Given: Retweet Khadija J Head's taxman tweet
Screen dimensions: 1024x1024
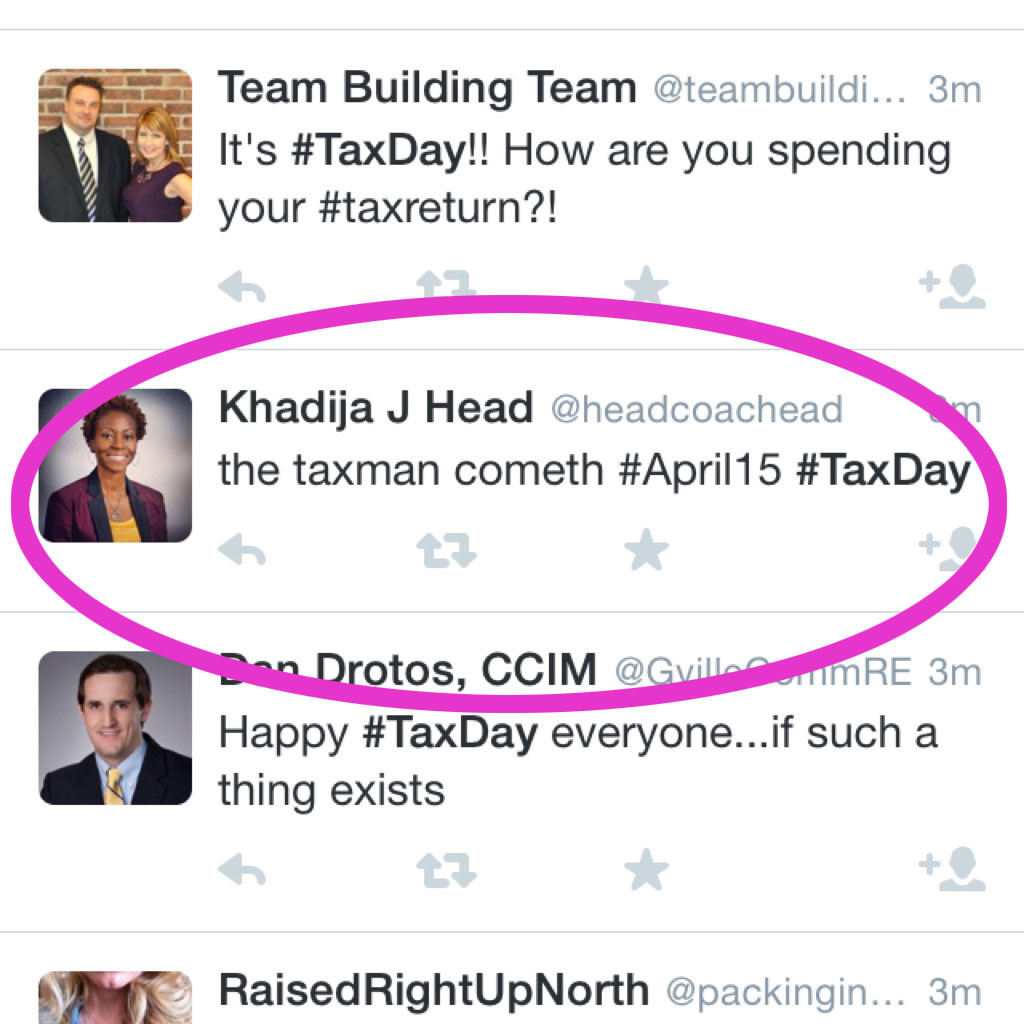Looking at the screenshot, I should click(447, 551).
